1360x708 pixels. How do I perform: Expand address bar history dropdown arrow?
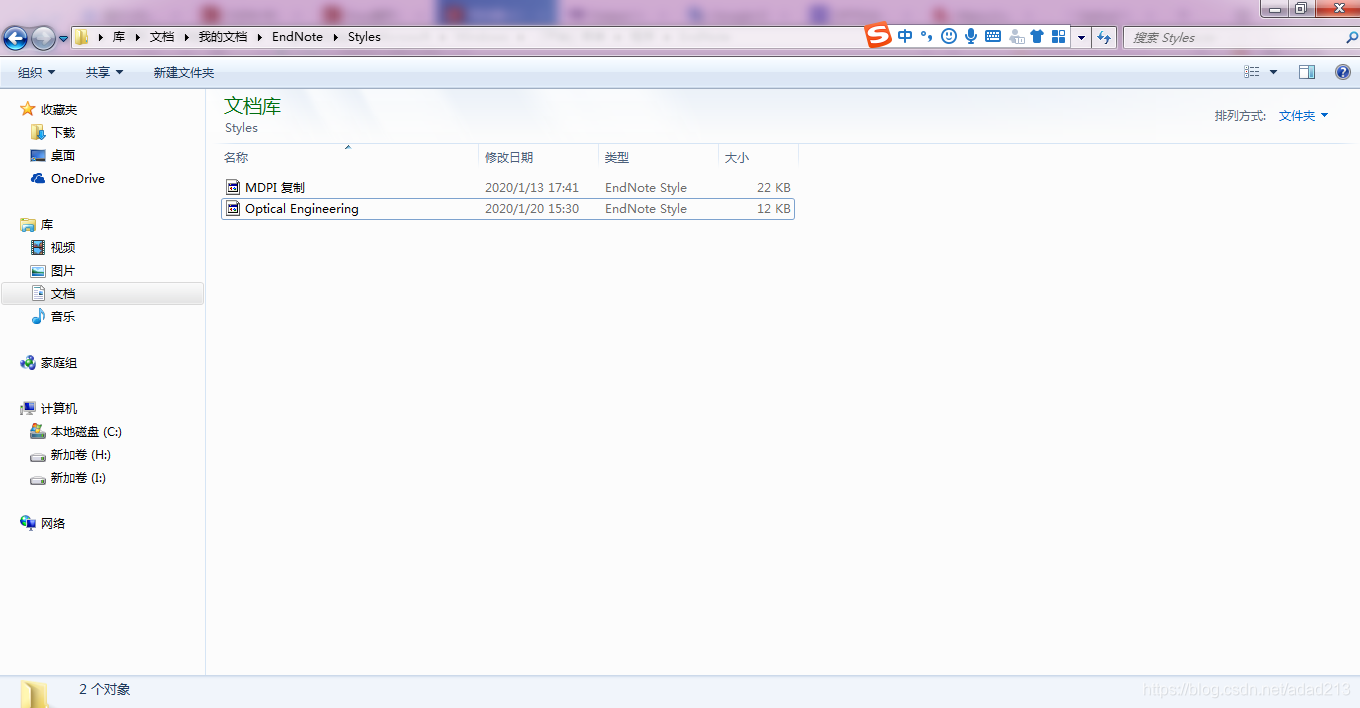point(1081,38)
